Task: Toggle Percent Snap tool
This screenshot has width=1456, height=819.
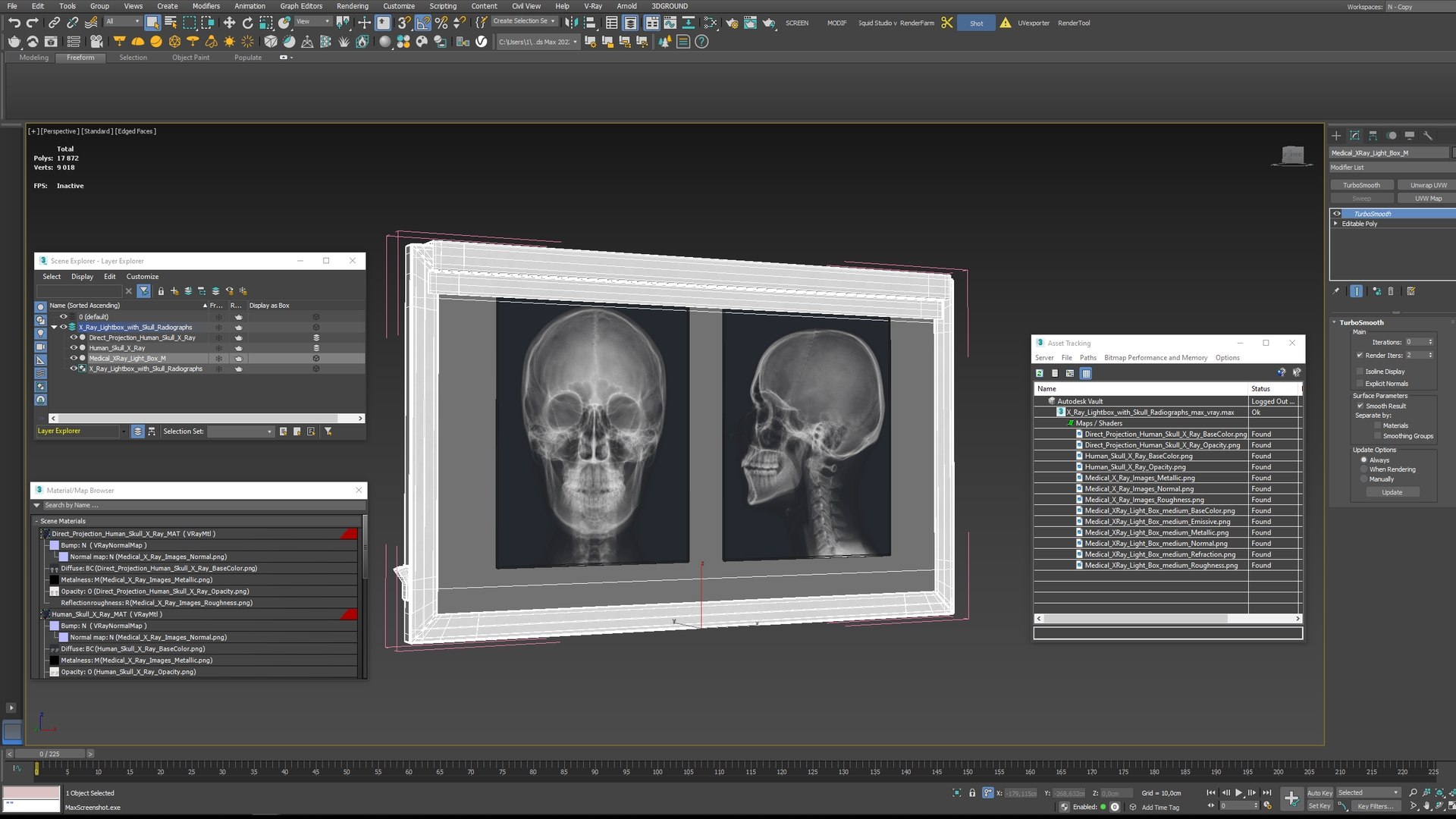Action: coord(441,23)
